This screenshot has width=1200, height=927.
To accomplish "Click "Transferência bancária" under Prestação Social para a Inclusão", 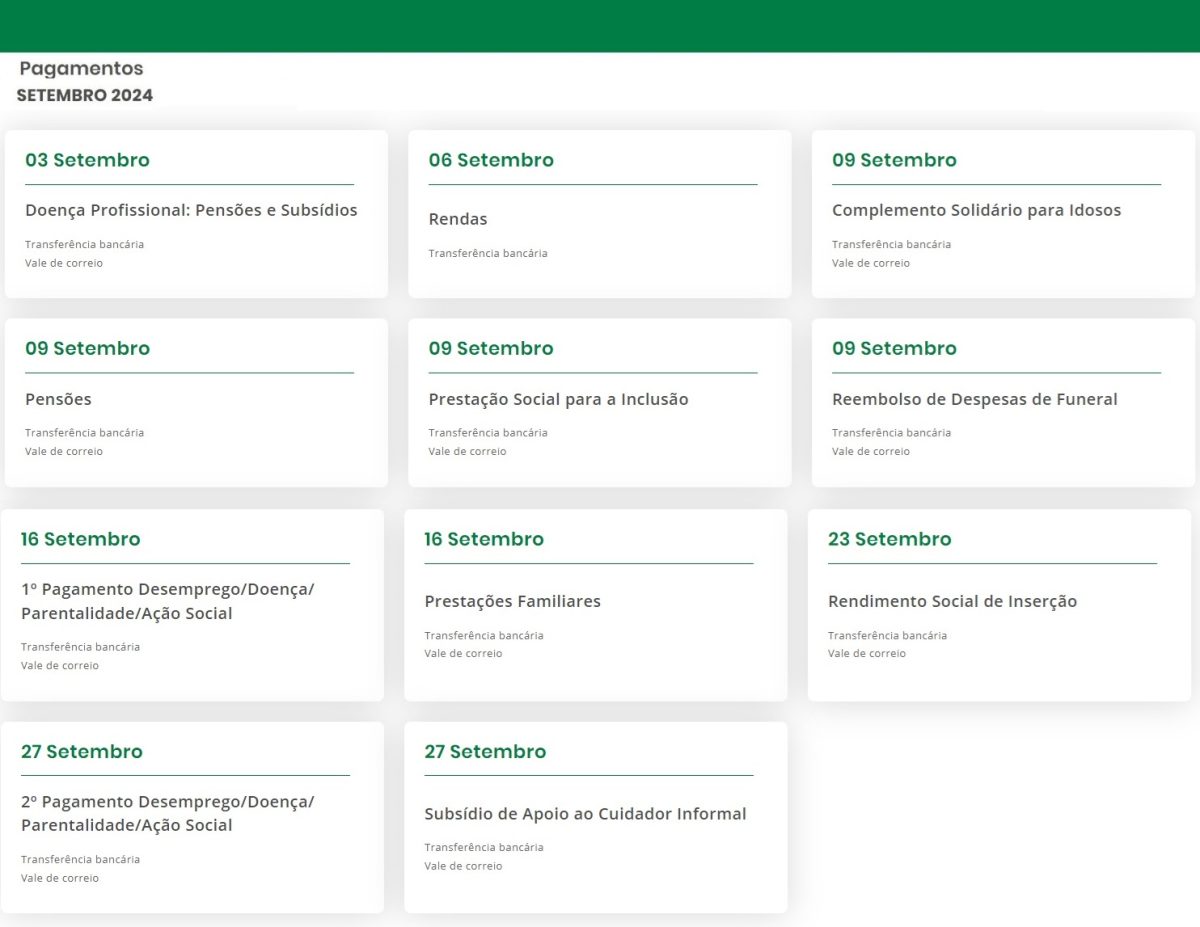I will click(488, 433).
